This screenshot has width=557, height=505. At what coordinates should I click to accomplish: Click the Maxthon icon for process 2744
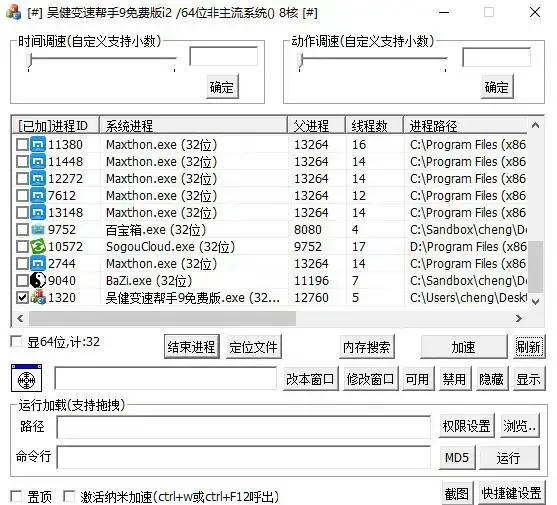(38, 264)
